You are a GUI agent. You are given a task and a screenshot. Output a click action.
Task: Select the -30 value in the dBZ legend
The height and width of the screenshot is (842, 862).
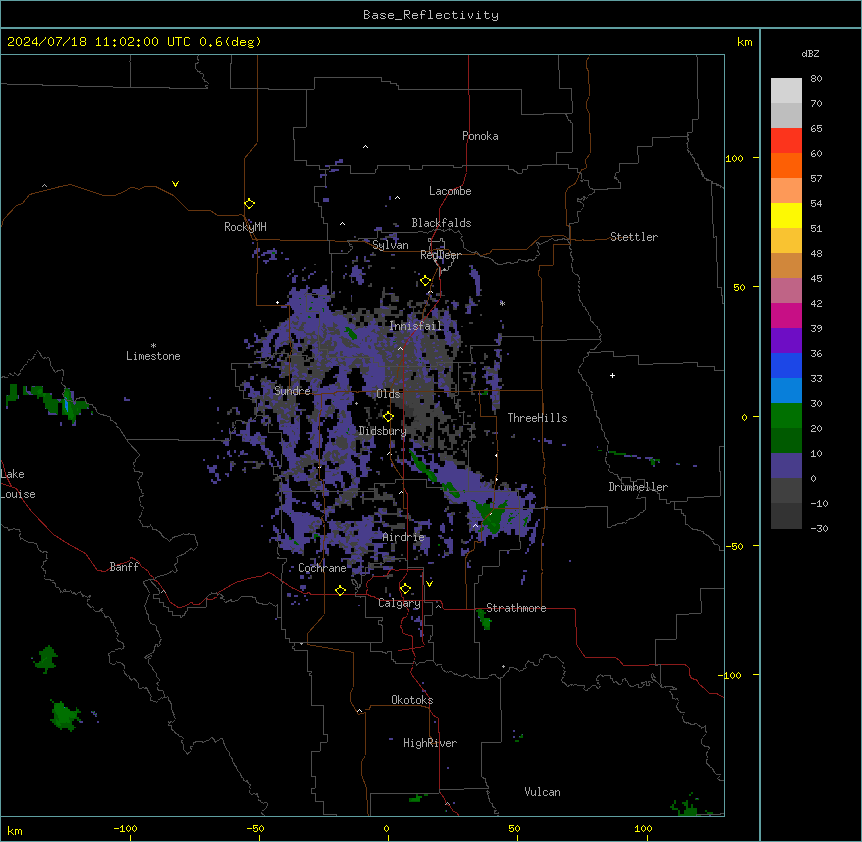(x=819, y=529)
